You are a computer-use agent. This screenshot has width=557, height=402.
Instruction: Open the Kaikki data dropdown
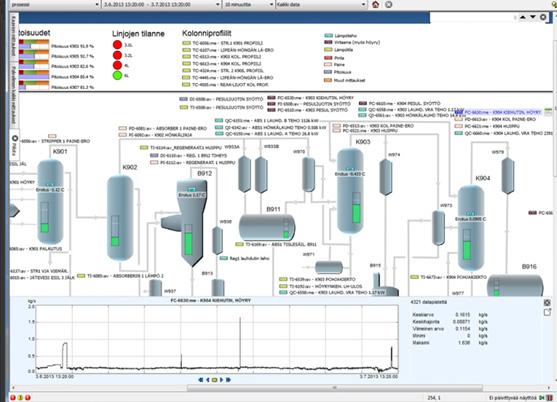pyautogui.click(x=321, y=5)
